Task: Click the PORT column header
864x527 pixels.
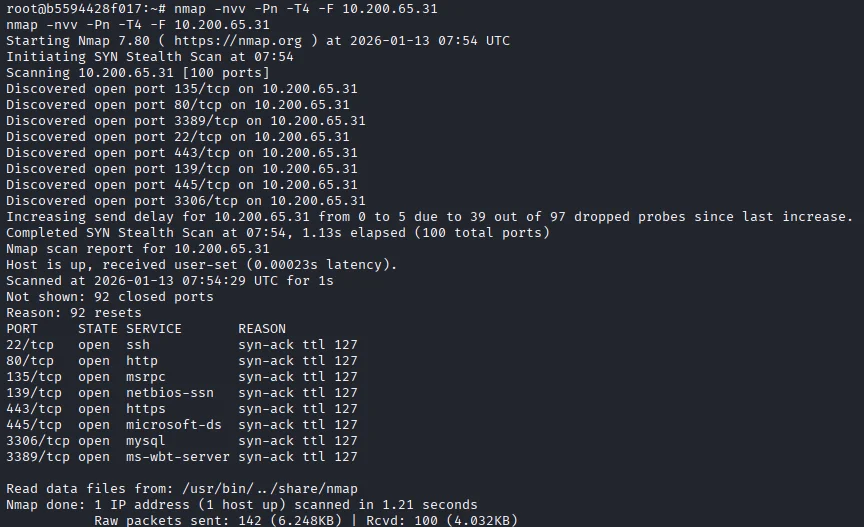Action: pyautogui.click(x=22, y=329)
